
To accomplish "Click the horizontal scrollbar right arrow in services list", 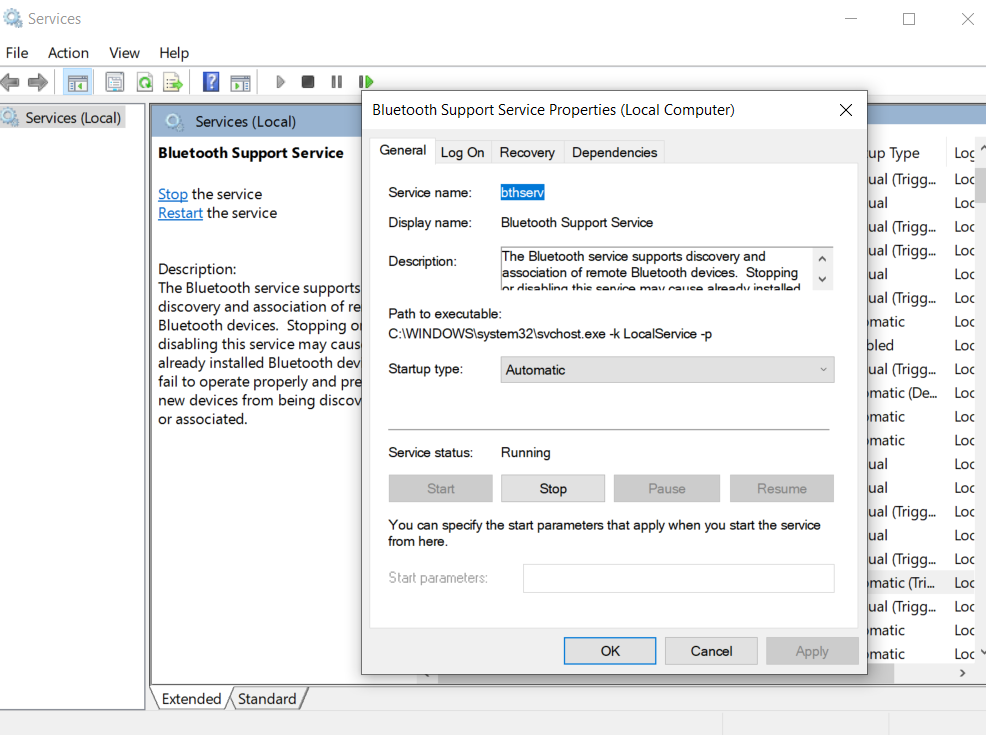I will point(962,673).
